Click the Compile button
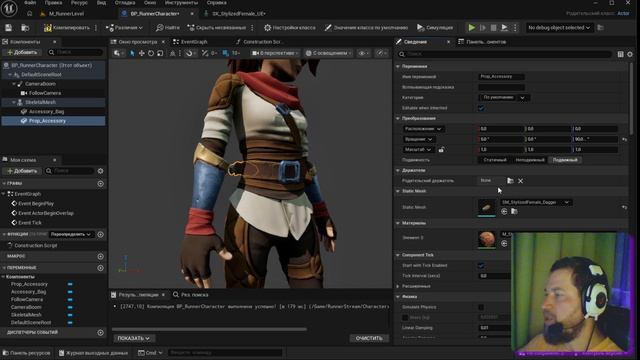640x360 pixels. point(67,28)
